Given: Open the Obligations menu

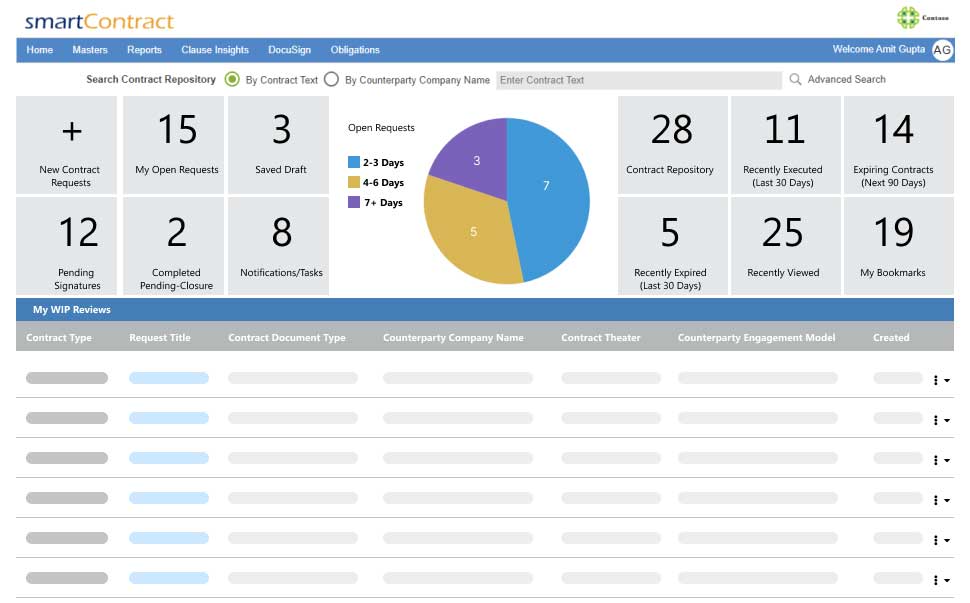Looking at the screenshot, I should tap(355, 50).
